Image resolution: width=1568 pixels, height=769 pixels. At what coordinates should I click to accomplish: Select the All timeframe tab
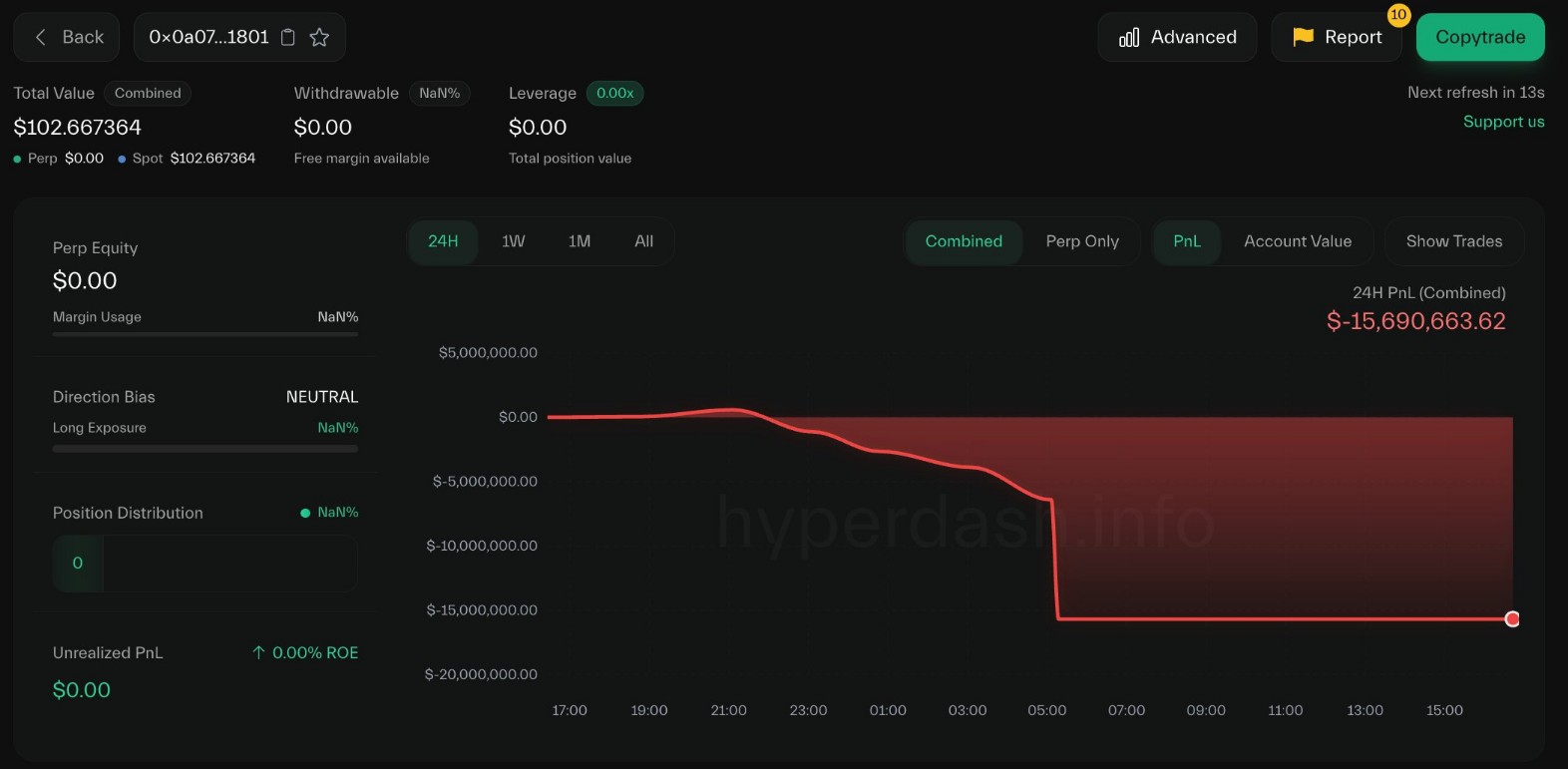(643, 241)
